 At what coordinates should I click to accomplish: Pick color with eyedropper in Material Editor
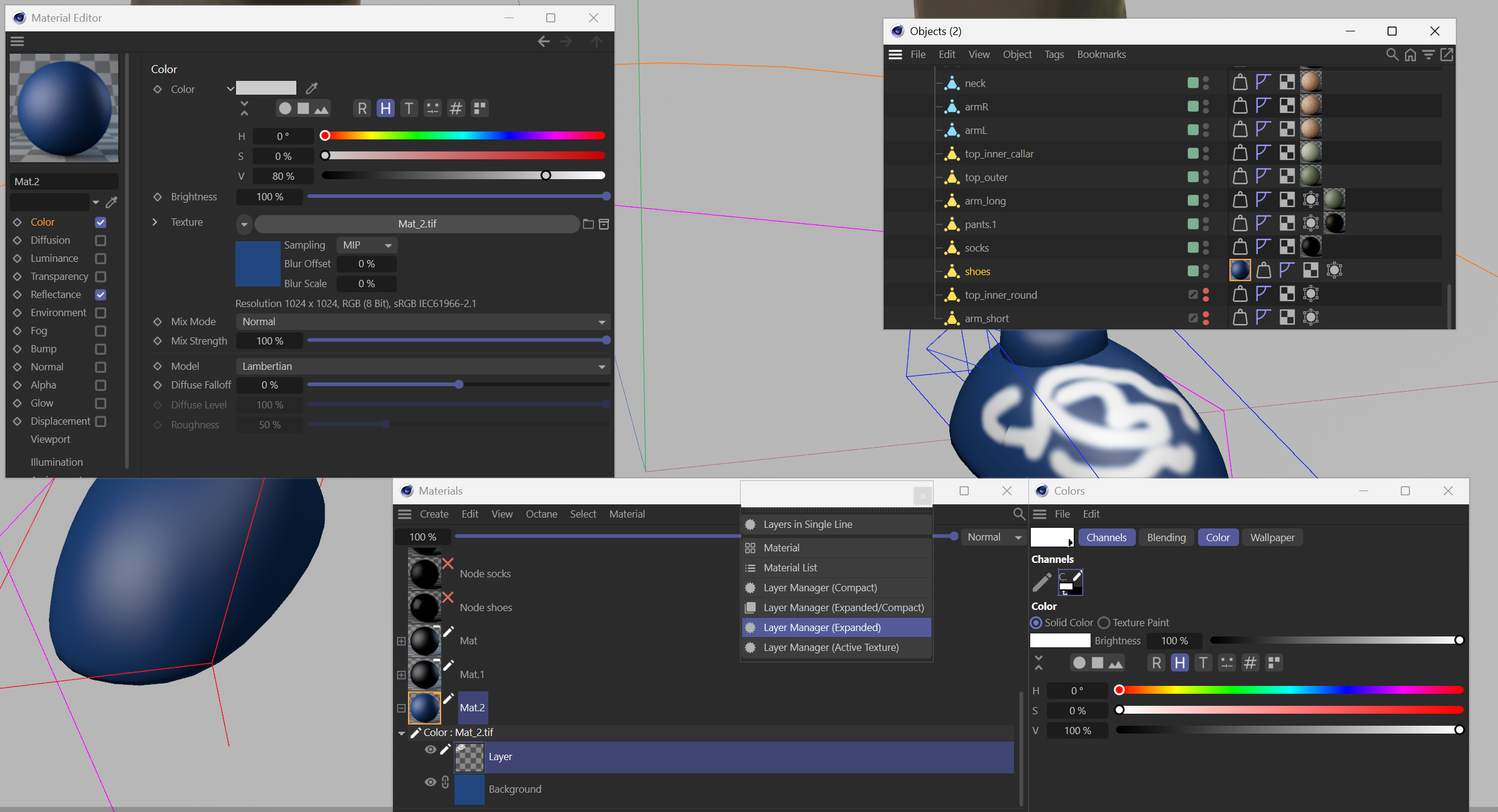click(311, 89)
